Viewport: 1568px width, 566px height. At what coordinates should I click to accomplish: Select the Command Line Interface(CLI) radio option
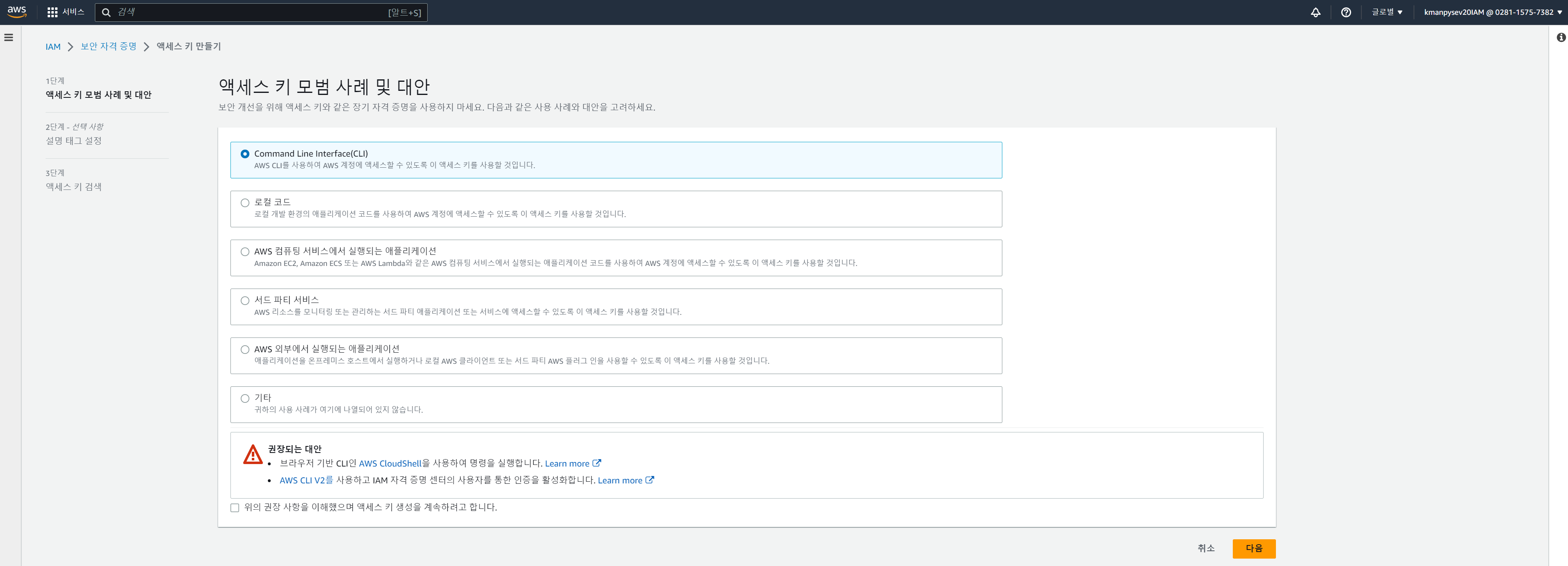[x=245, y=154]
